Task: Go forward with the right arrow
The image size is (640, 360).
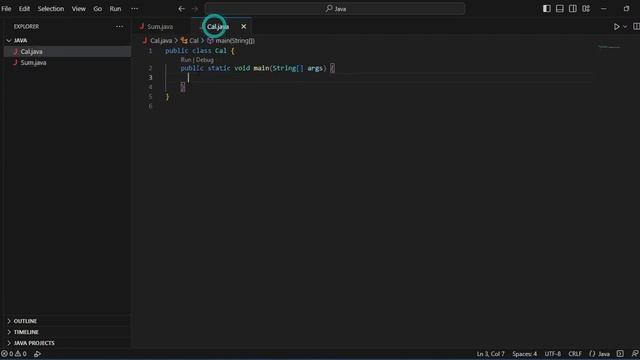Action: point(195,9)
